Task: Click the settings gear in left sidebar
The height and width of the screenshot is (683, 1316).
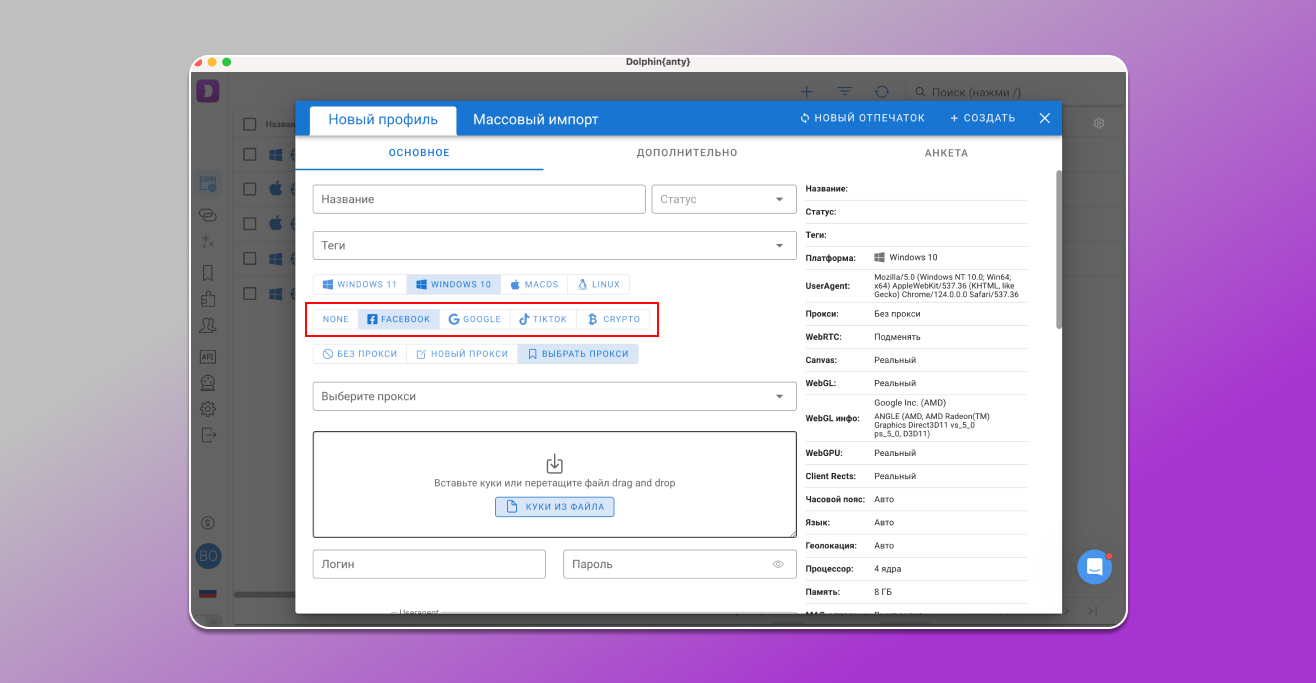Action: click(208, 409)
